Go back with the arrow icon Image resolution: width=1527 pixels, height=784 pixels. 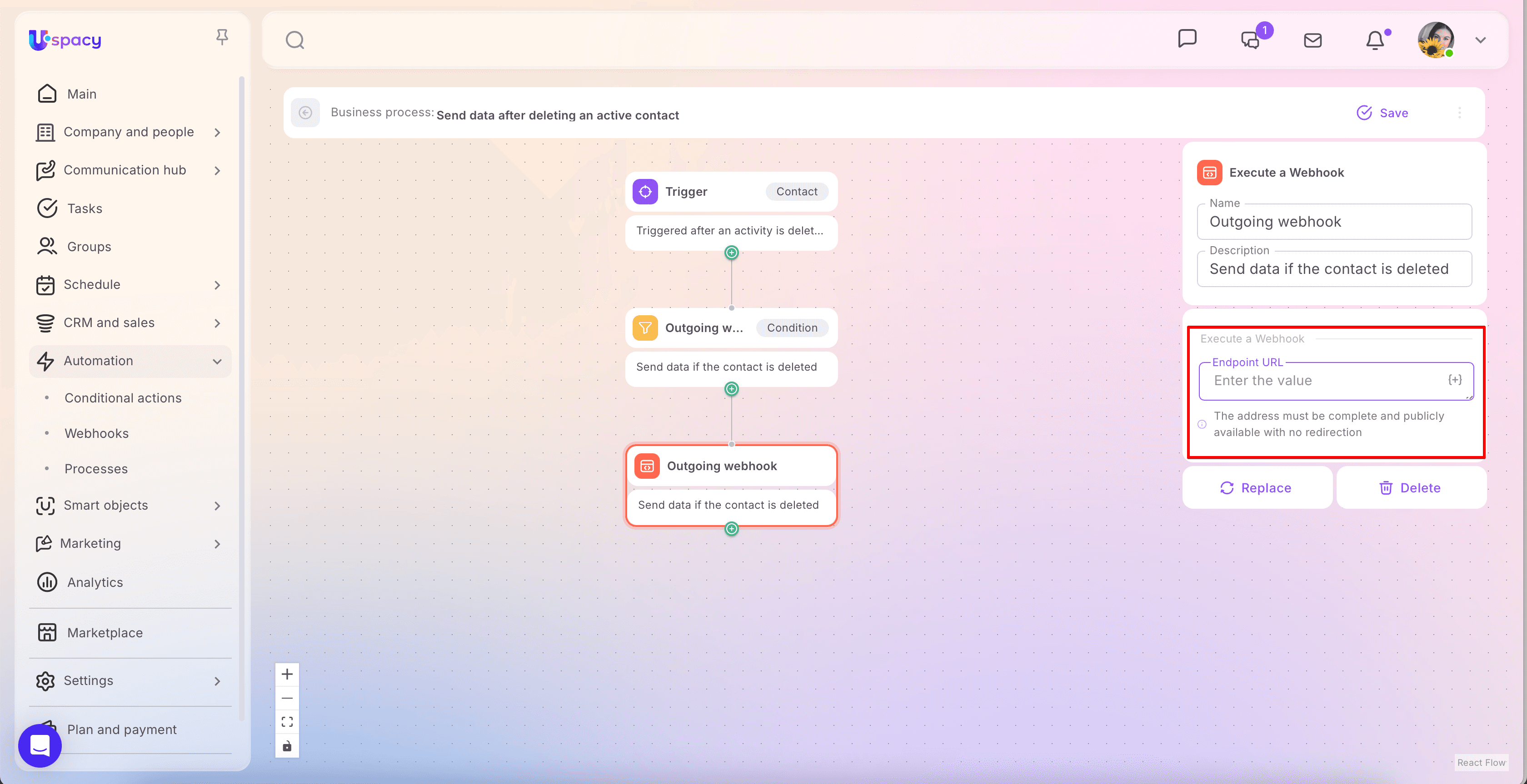click(x=305, y=113)
